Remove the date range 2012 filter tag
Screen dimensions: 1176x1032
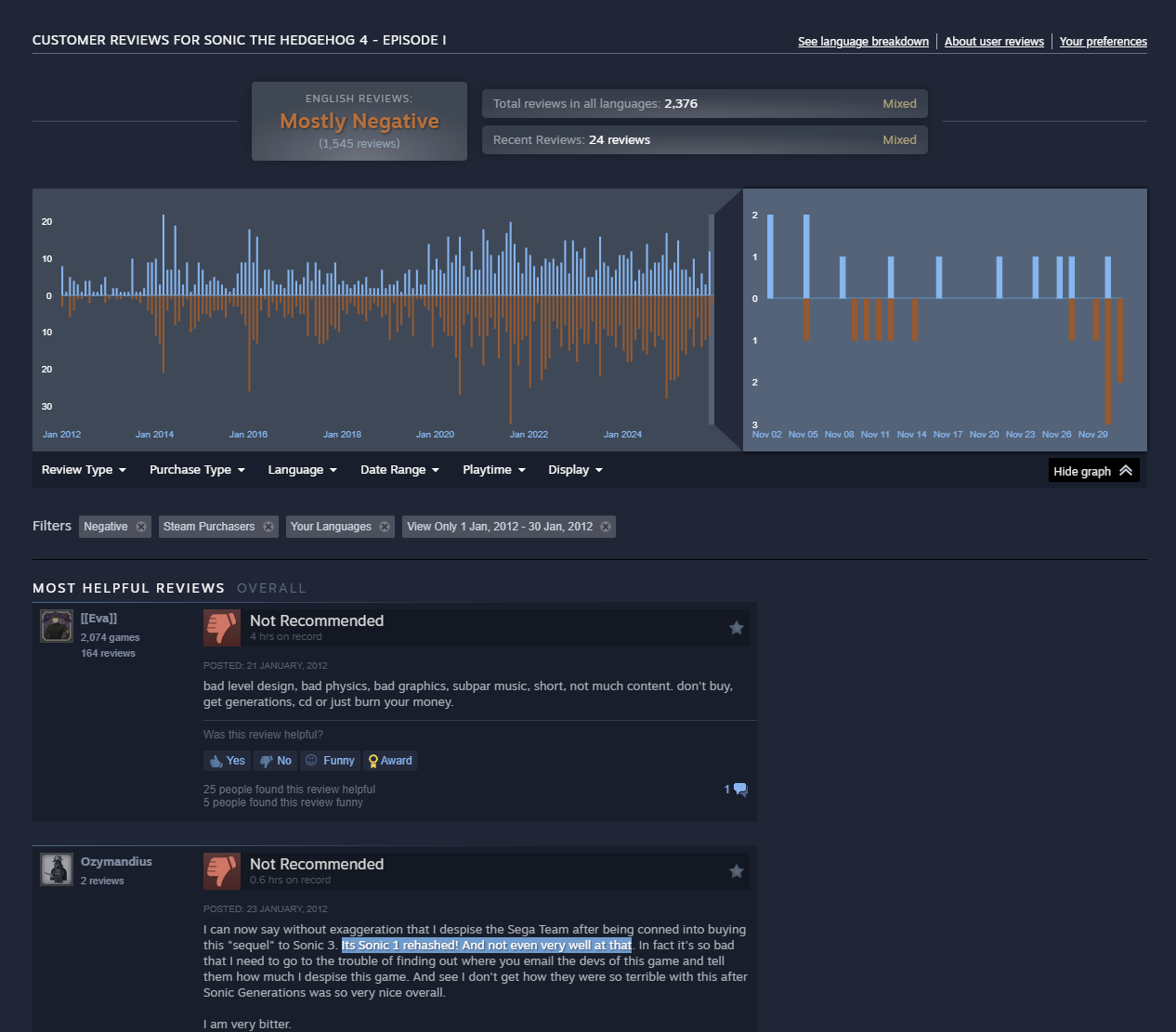coord(606,527)
